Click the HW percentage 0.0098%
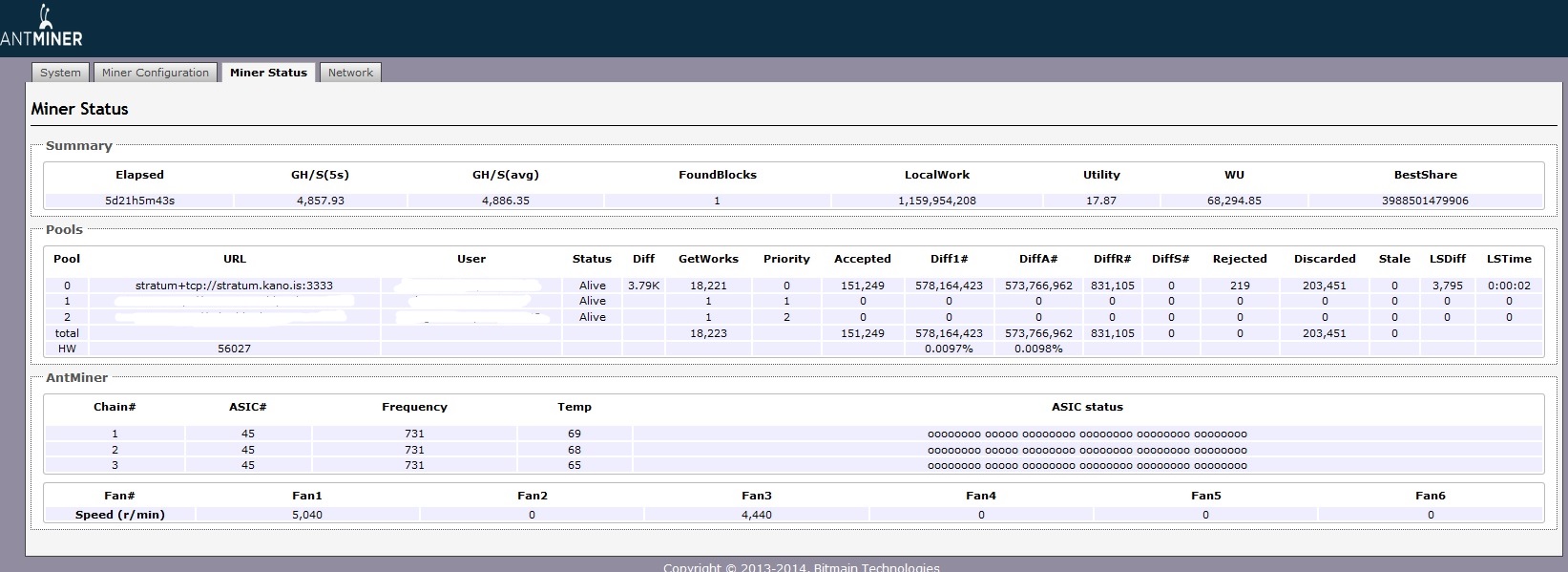Viewport: 1568px width, 572px height. (1038, 349)
